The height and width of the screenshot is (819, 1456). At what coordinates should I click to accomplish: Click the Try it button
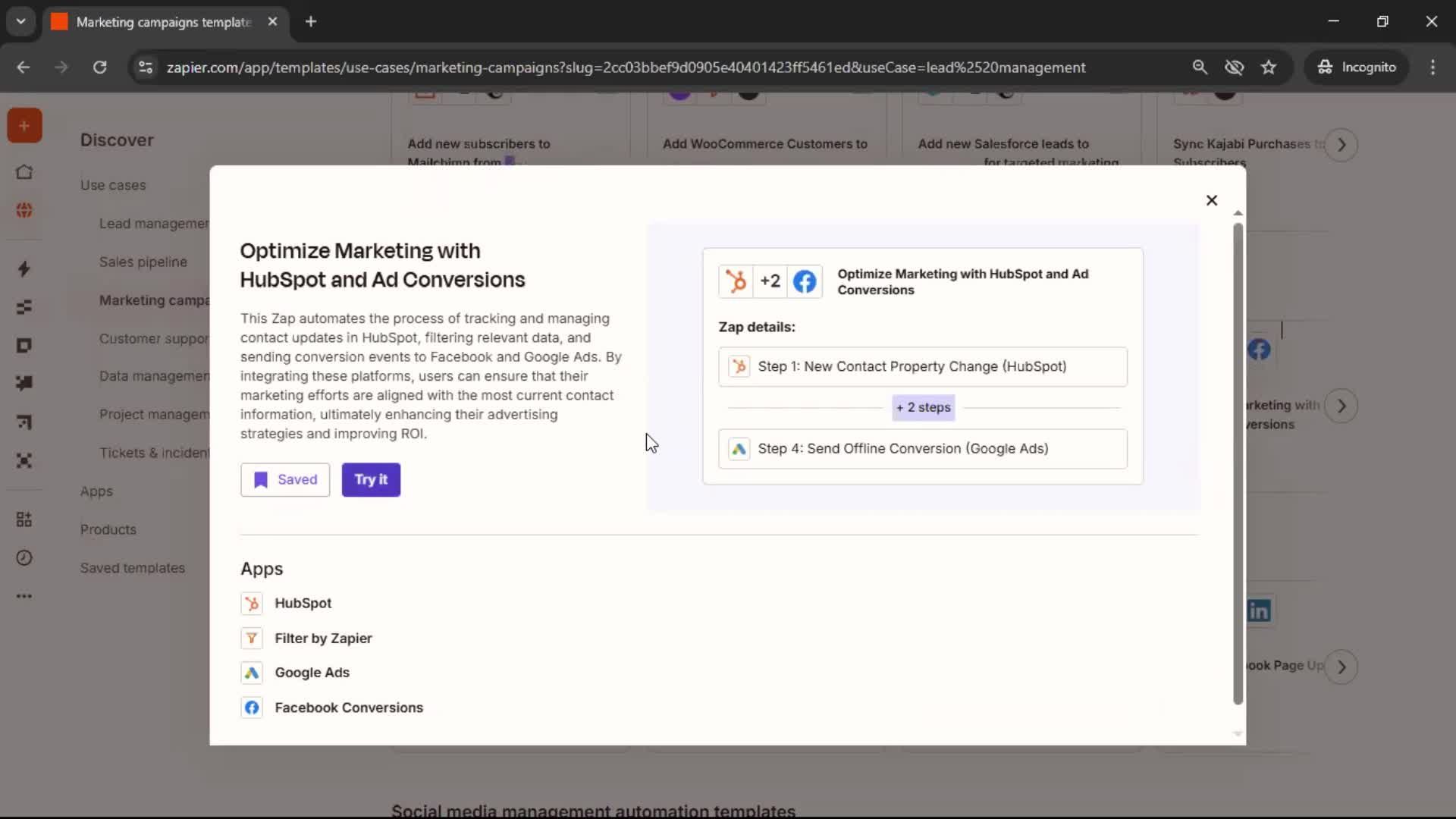pyautogui.click(x=371, y=479)
